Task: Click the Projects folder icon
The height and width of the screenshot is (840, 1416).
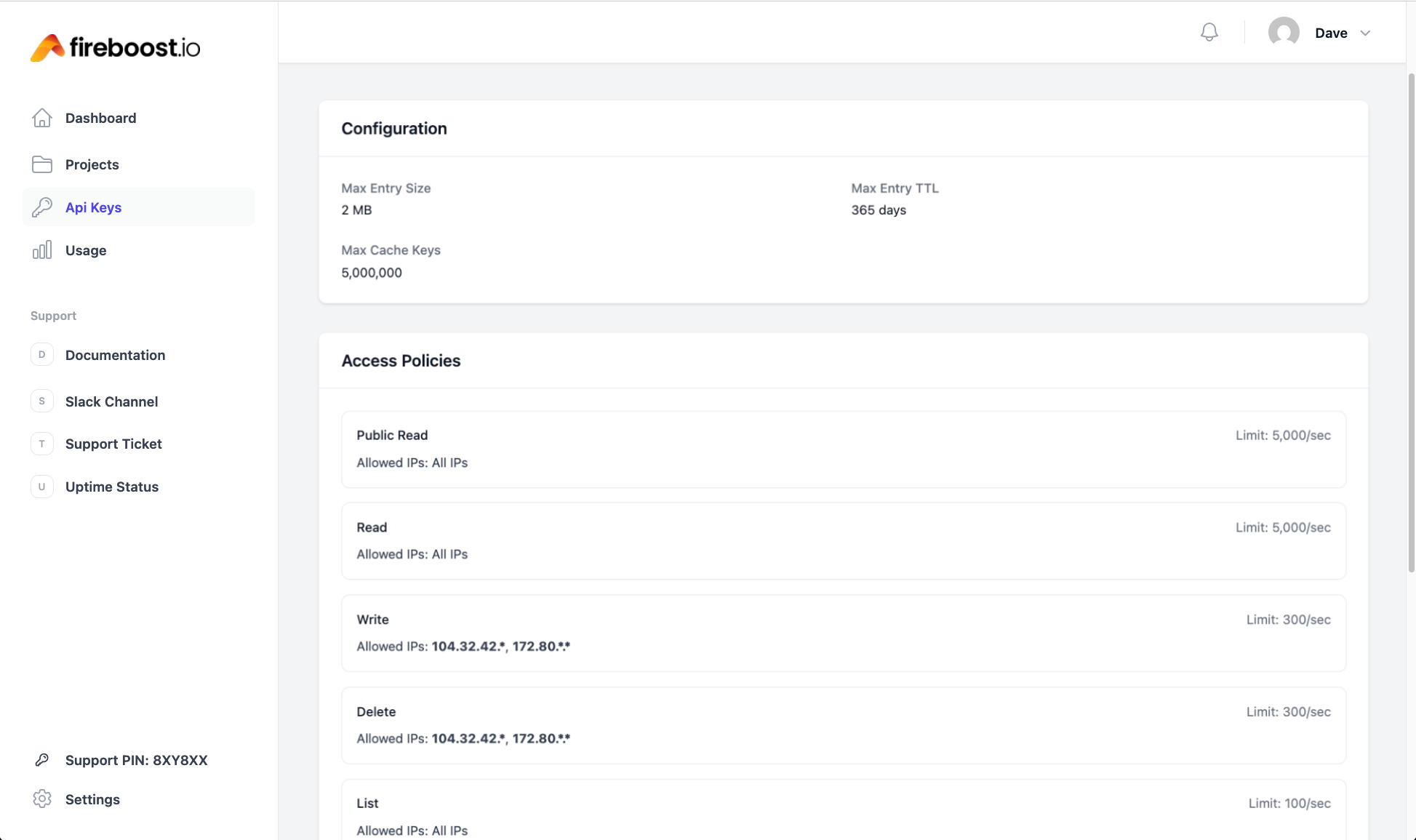Action: point(42,164)
